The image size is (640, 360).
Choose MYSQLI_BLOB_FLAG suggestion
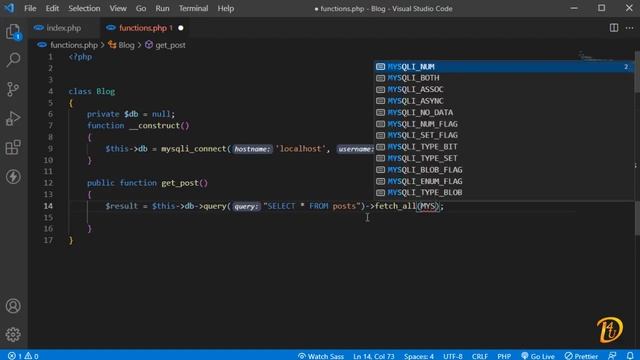point(504,169)
